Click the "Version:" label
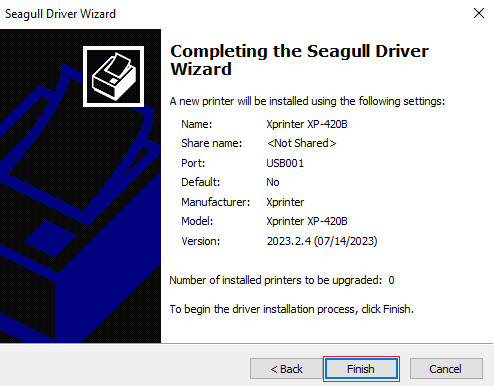494x386 pixels. click(x=201, y=241)
